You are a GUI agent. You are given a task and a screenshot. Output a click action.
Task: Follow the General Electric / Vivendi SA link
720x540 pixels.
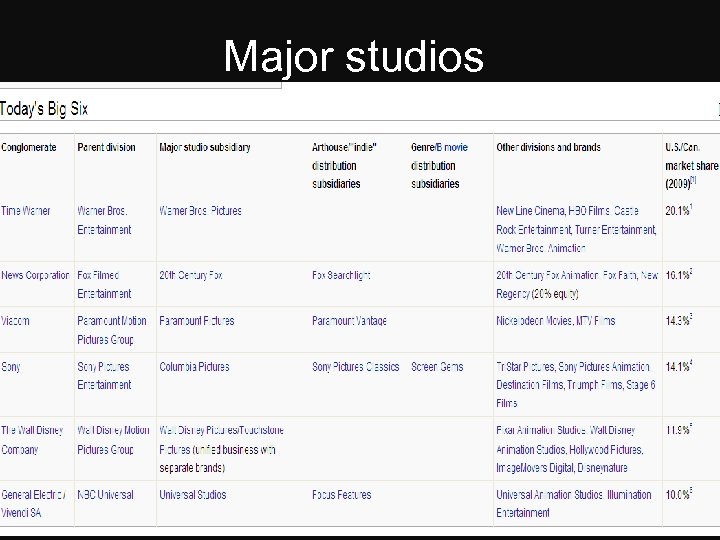[x=33, y=503]
